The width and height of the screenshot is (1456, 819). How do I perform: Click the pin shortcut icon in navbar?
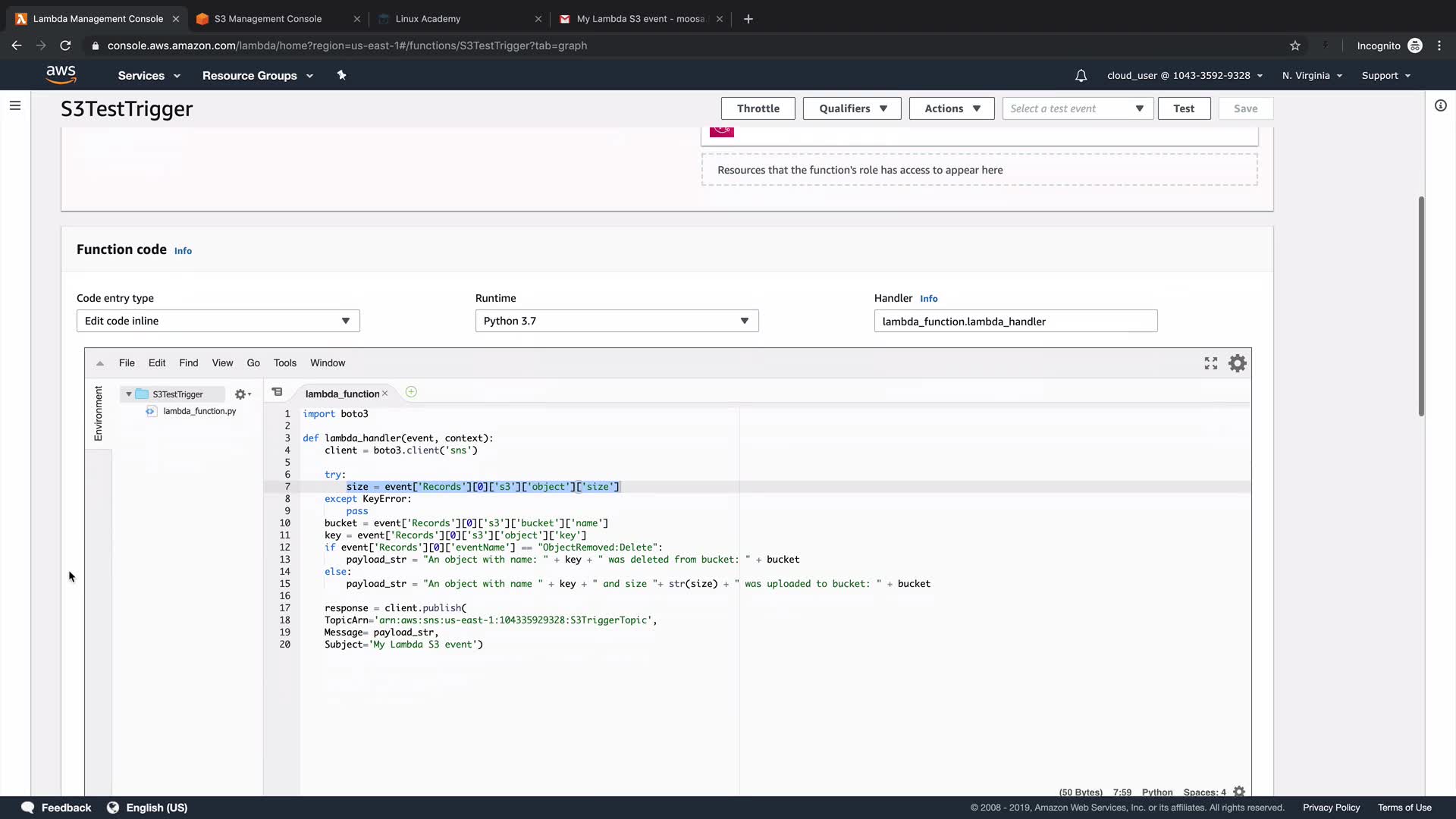coord(341,75)
